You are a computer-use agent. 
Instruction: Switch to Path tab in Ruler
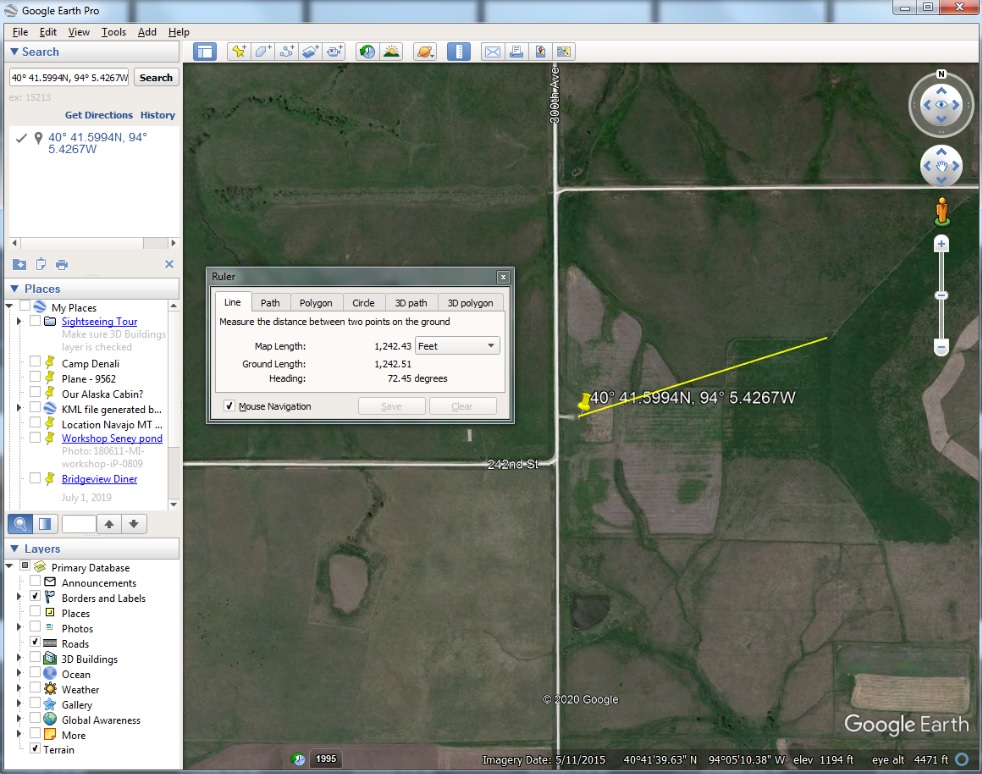pyautogui.click(x=270, y=302)
